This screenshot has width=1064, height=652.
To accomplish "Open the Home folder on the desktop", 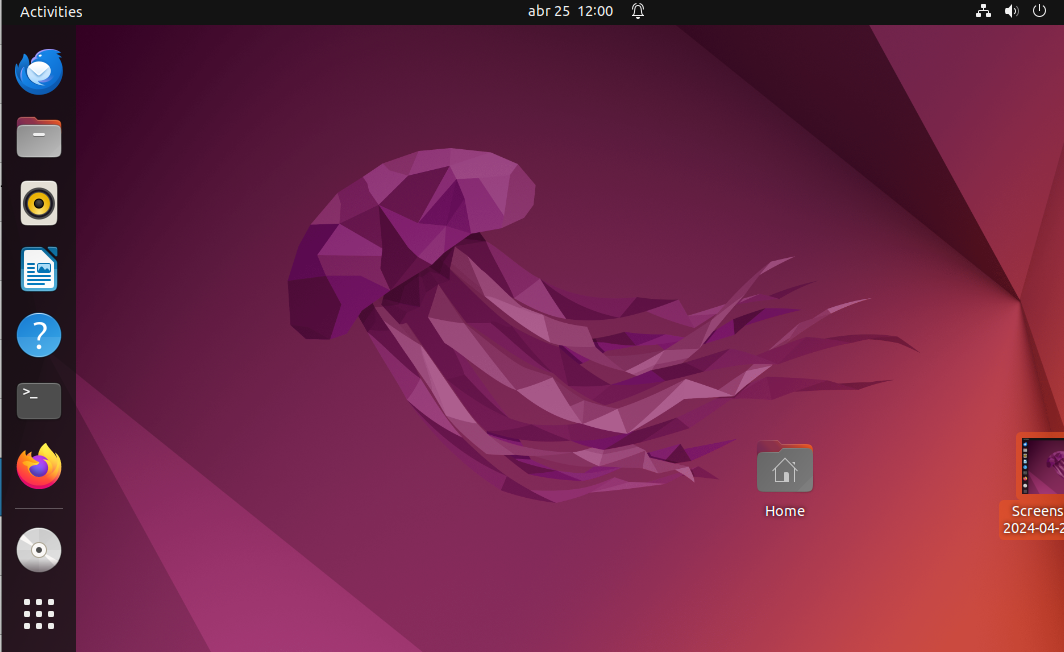I will coord(785,467).
